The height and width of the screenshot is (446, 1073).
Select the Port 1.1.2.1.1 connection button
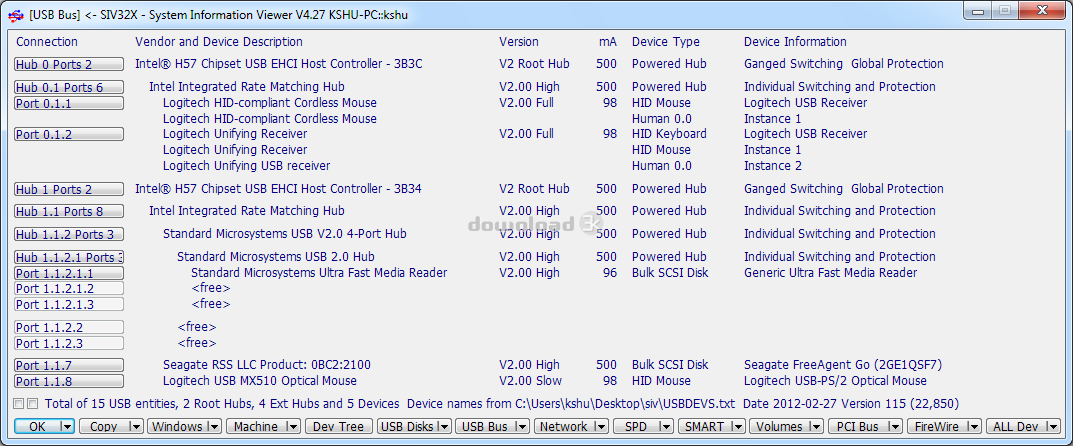69,273
